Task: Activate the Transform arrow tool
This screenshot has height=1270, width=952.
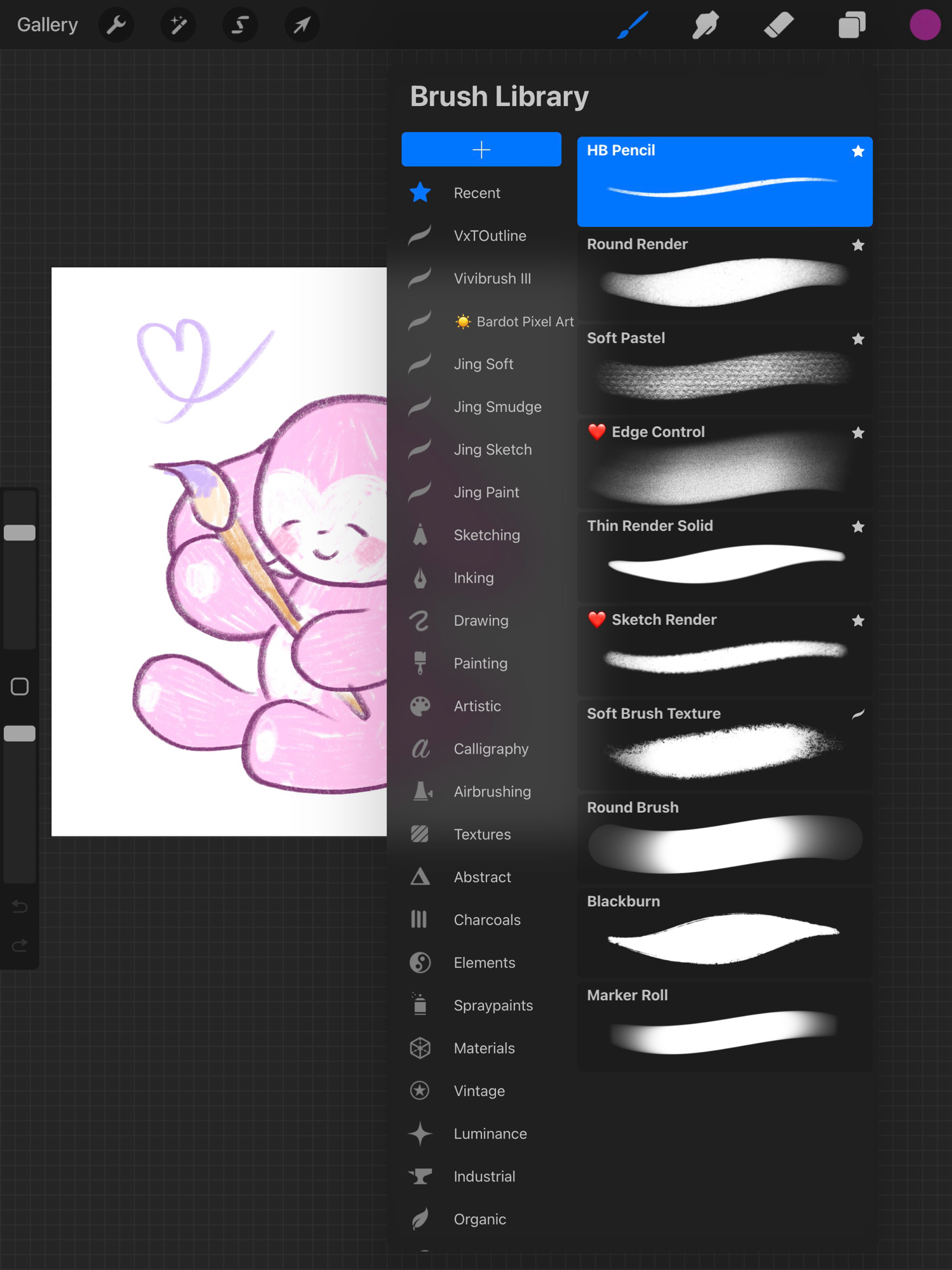Action: [x=302, y=25]
